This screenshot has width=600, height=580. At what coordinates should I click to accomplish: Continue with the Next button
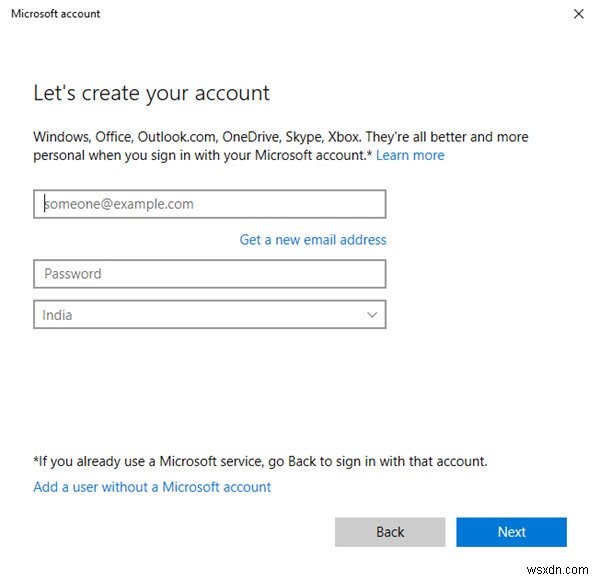(511, 532)
